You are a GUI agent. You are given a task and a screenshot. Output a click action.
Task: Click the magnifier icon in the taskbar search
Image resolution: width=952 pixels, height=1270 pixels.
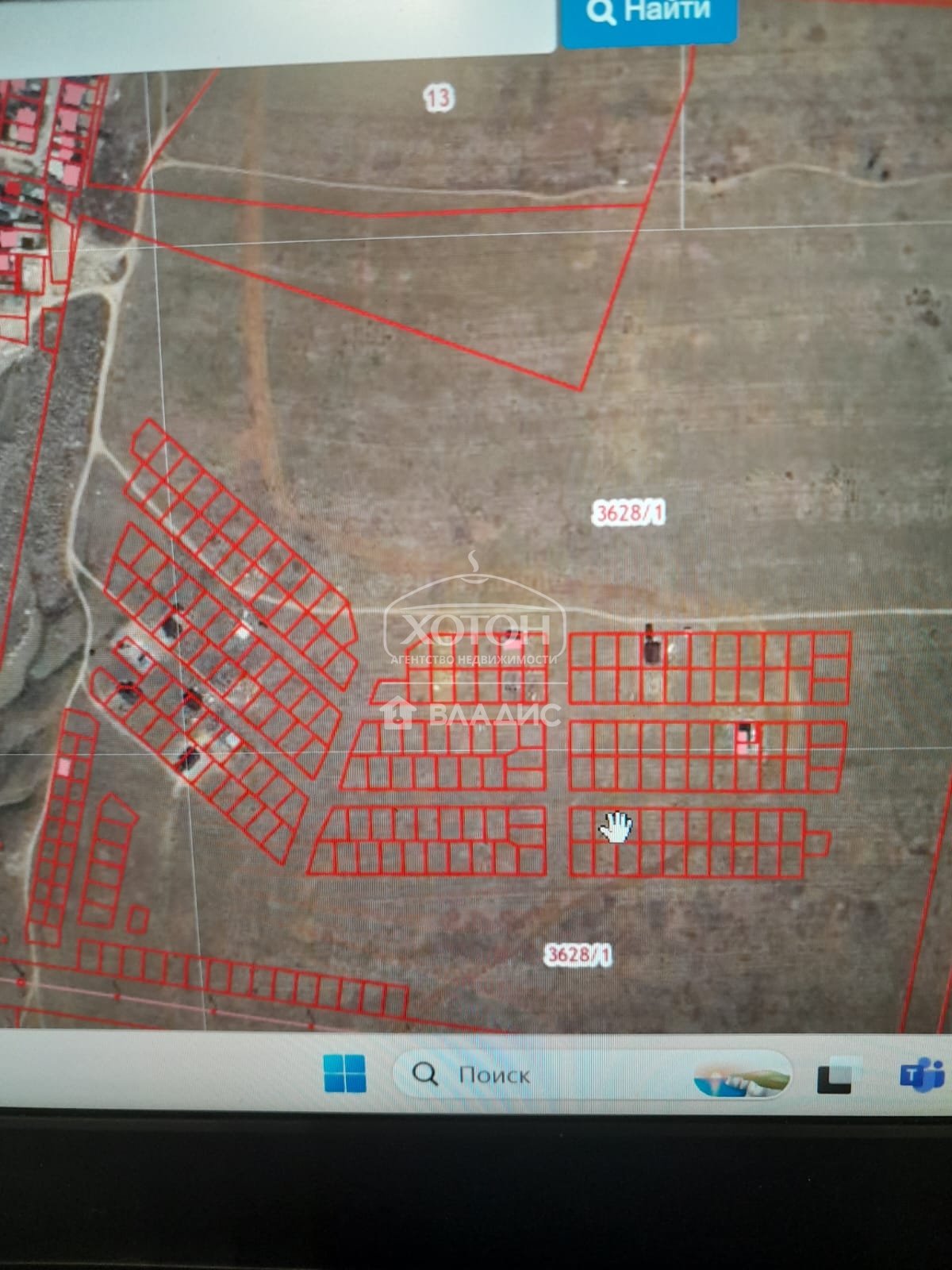click(425, 1074)
